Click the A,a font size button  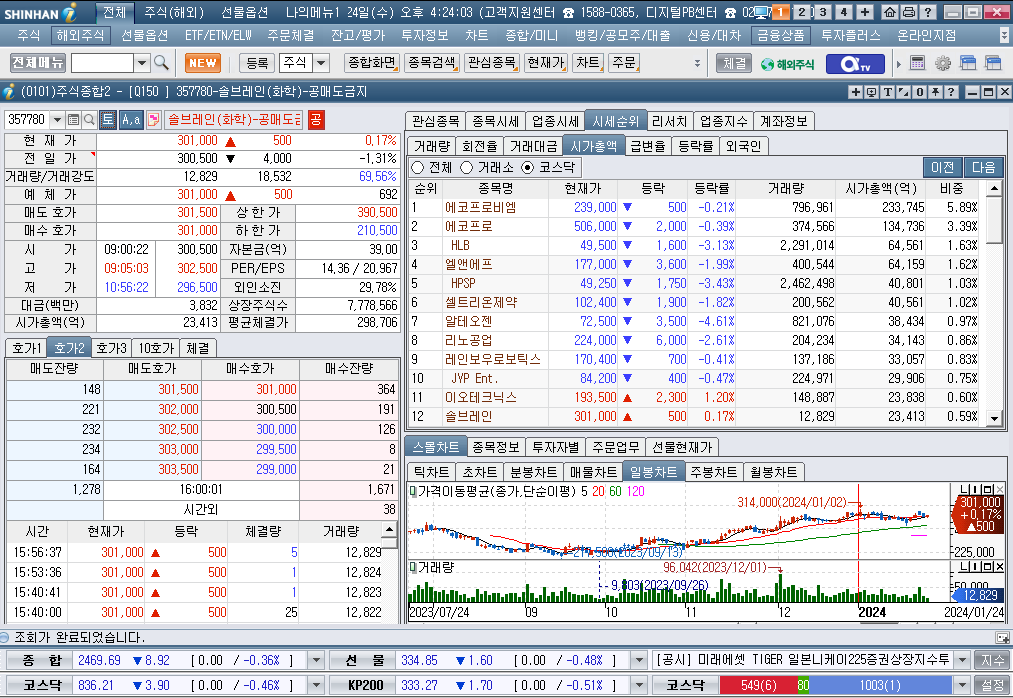131,120
